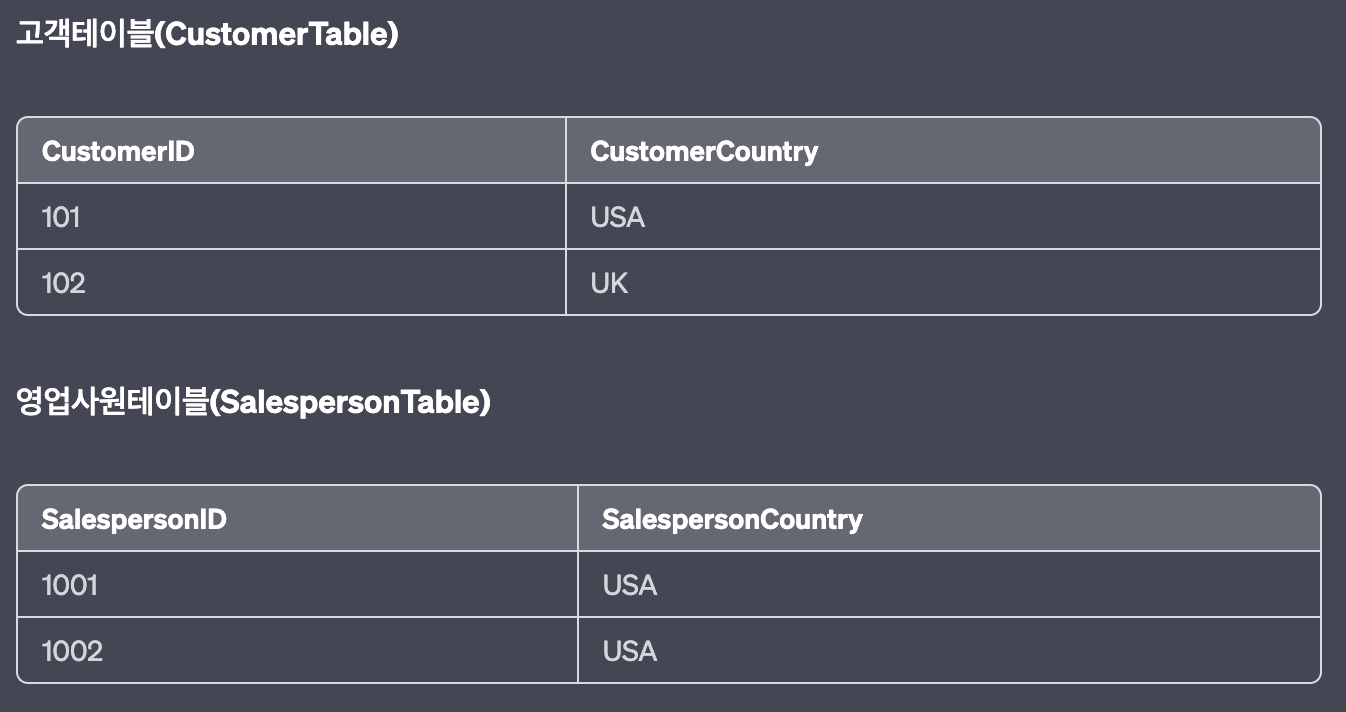Click the cell containing 101
The height and width of the screenshot is (712, 1346).
point(61,217)
